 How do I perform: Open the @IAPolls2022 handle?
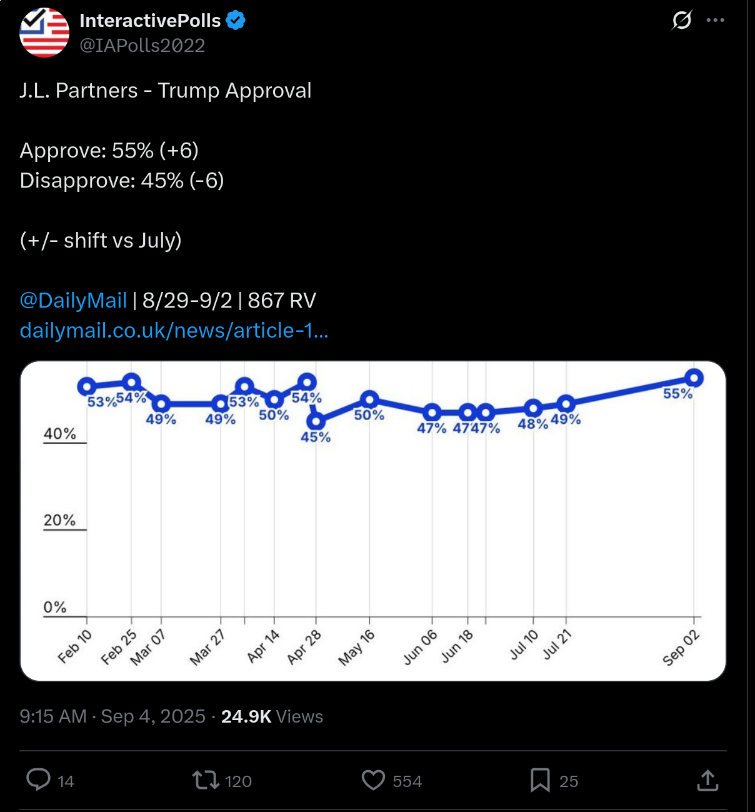coord(142,45)
